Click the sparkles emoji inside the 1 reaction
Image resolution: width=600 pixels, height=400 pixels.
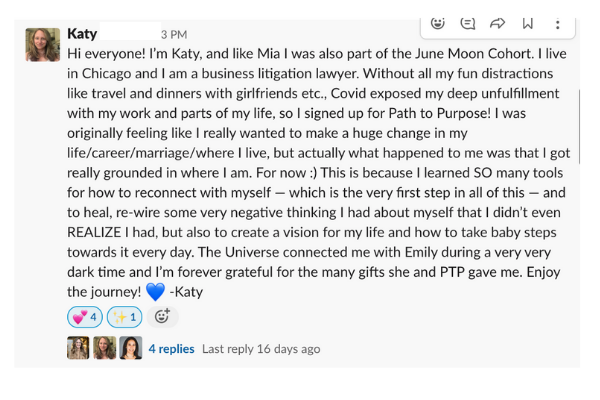(x=118, y=317)
